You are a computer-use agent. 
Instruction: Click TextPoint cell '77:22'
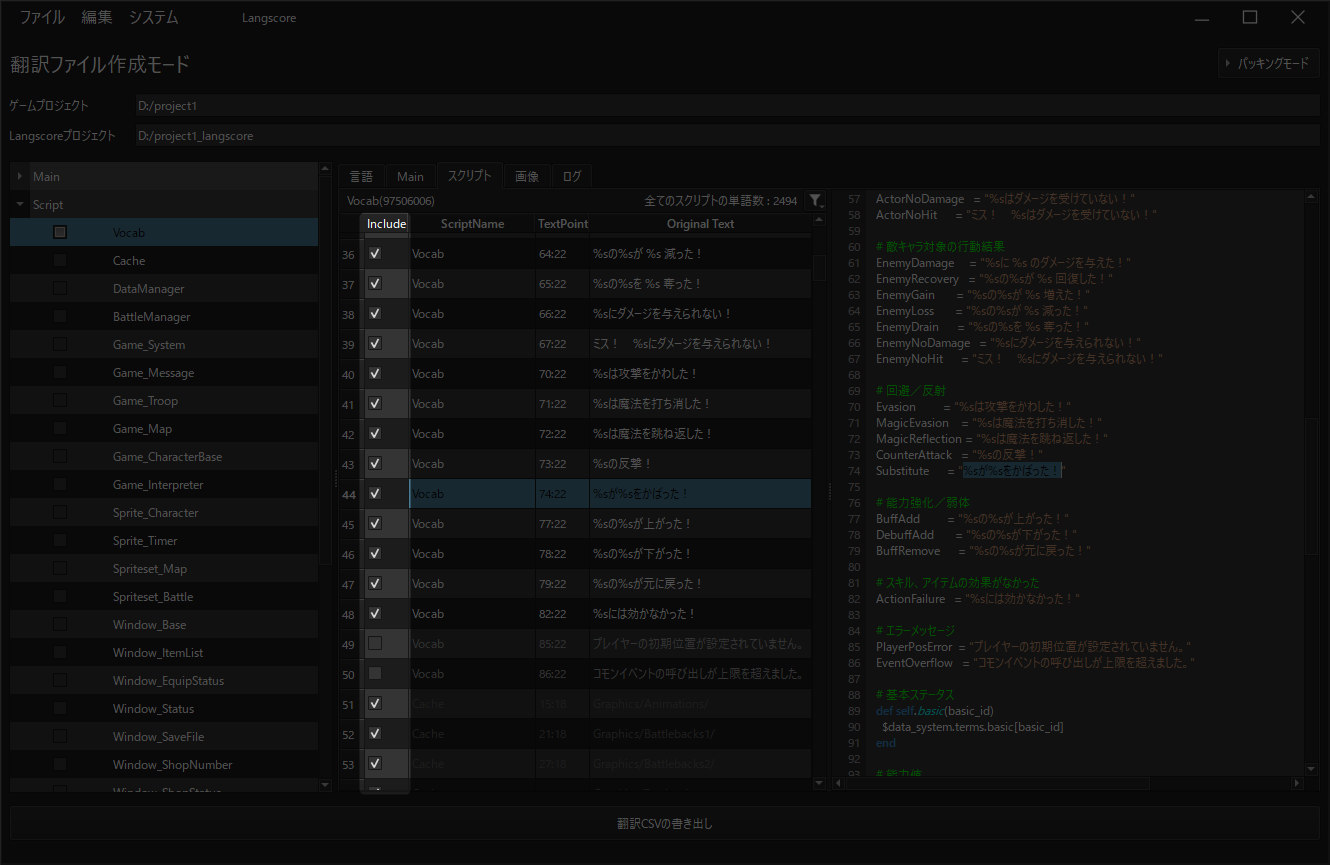click(x=562, y=524)
